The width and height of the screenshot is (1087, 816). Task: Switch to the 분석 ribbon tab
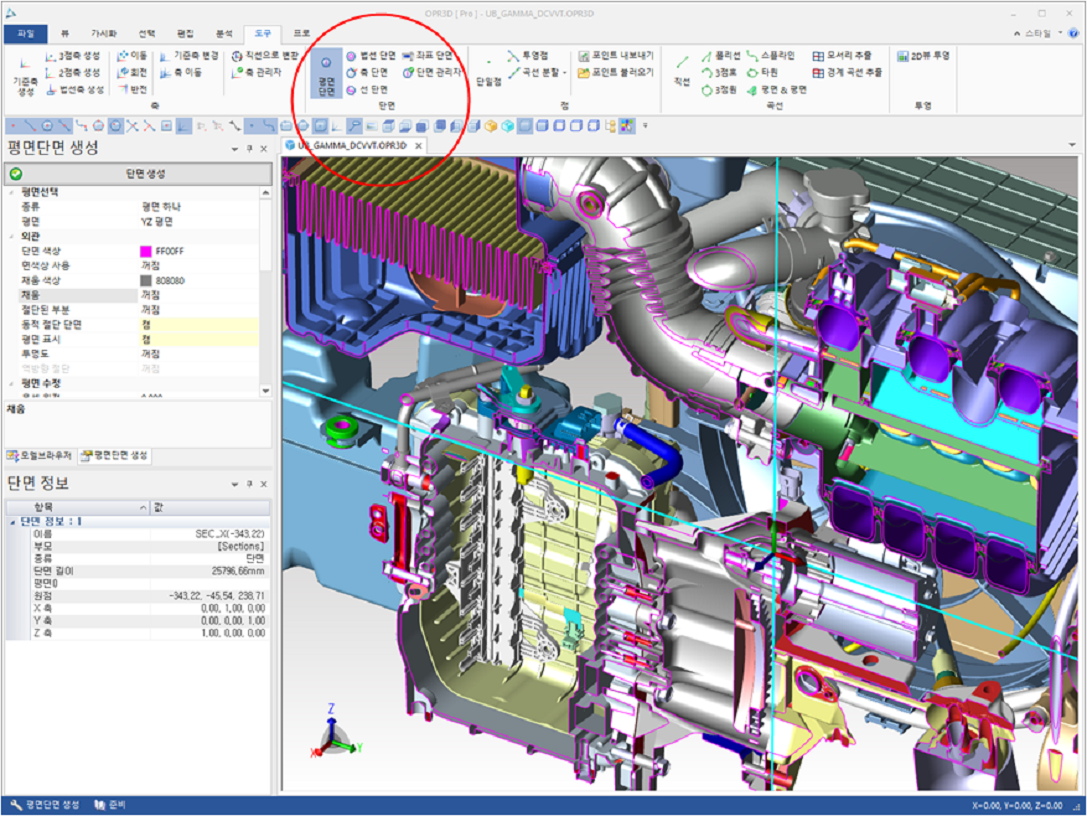point(224,33)
